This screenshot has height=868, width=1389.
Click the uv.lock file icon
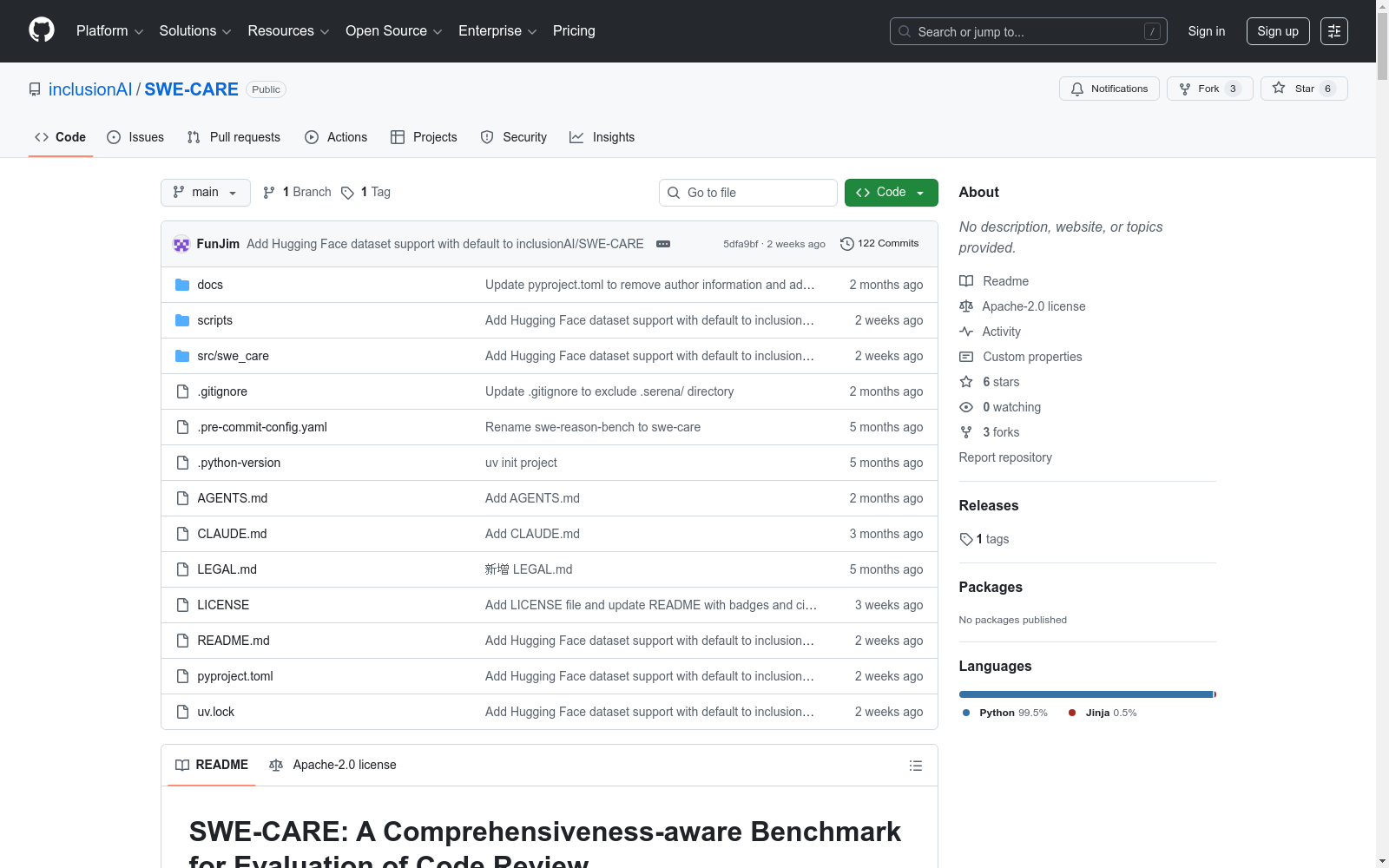pos(182,712)
